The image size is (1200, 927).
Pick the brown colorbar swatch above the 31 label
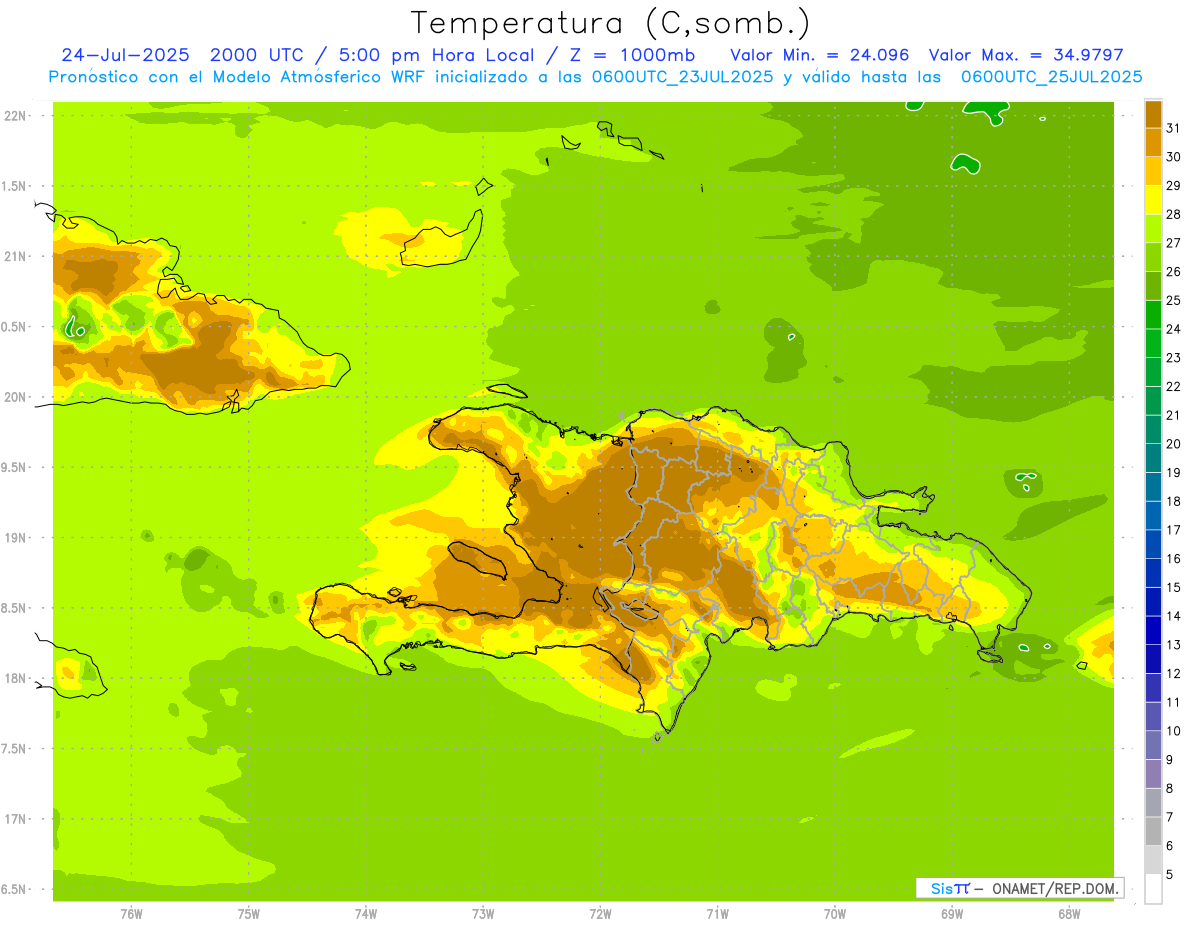pyautogui.click(x=1153, y=114)
